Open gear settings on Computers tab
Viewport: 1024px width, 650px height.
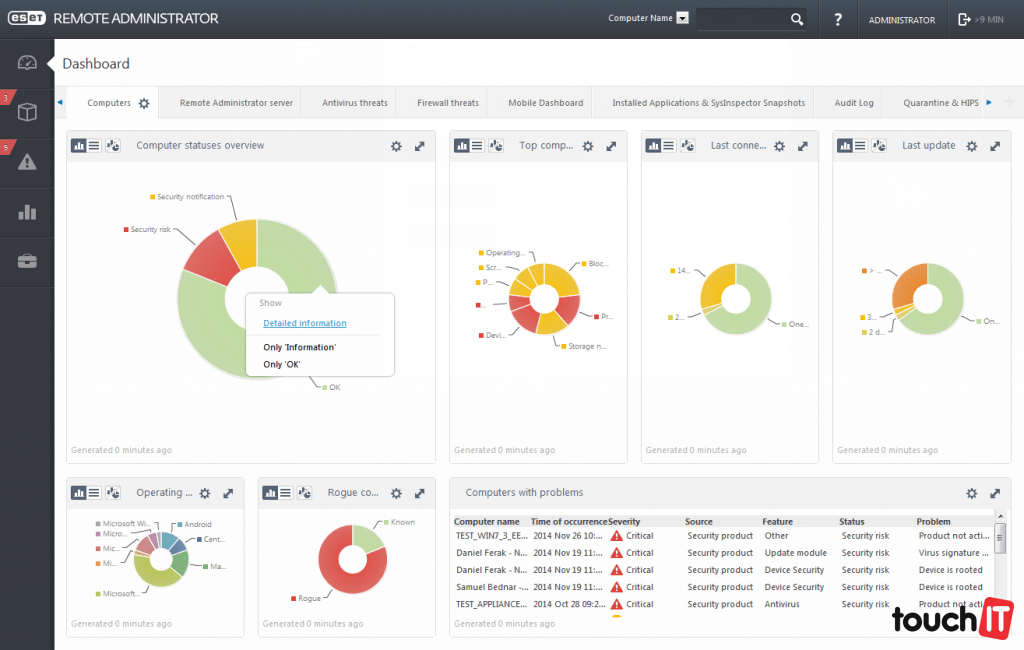144,103
